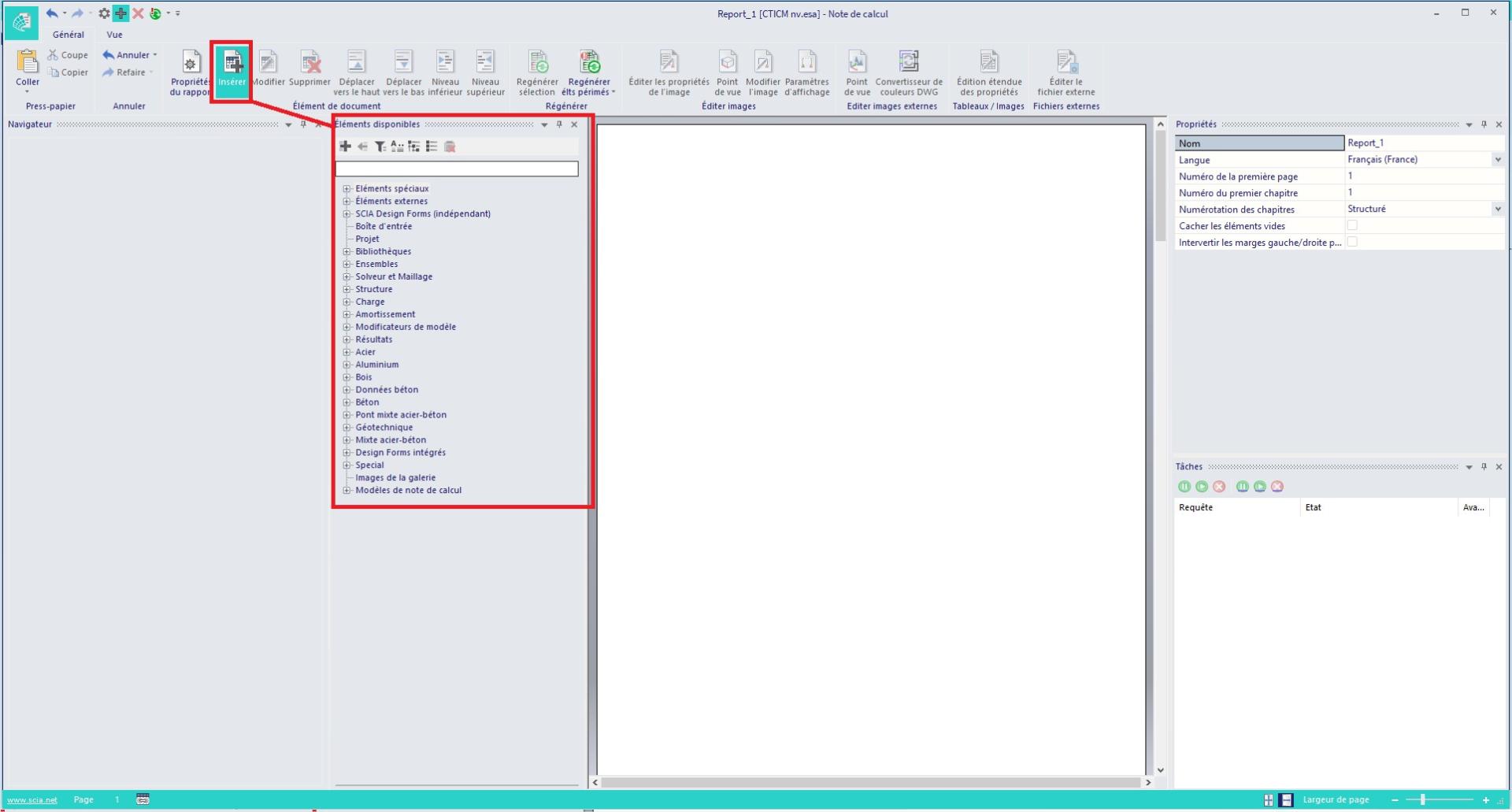The width and height of the screenshot is (1512, 812).
Task: Pin the Éléments disponibles panel
Action: tap(559, 124)
